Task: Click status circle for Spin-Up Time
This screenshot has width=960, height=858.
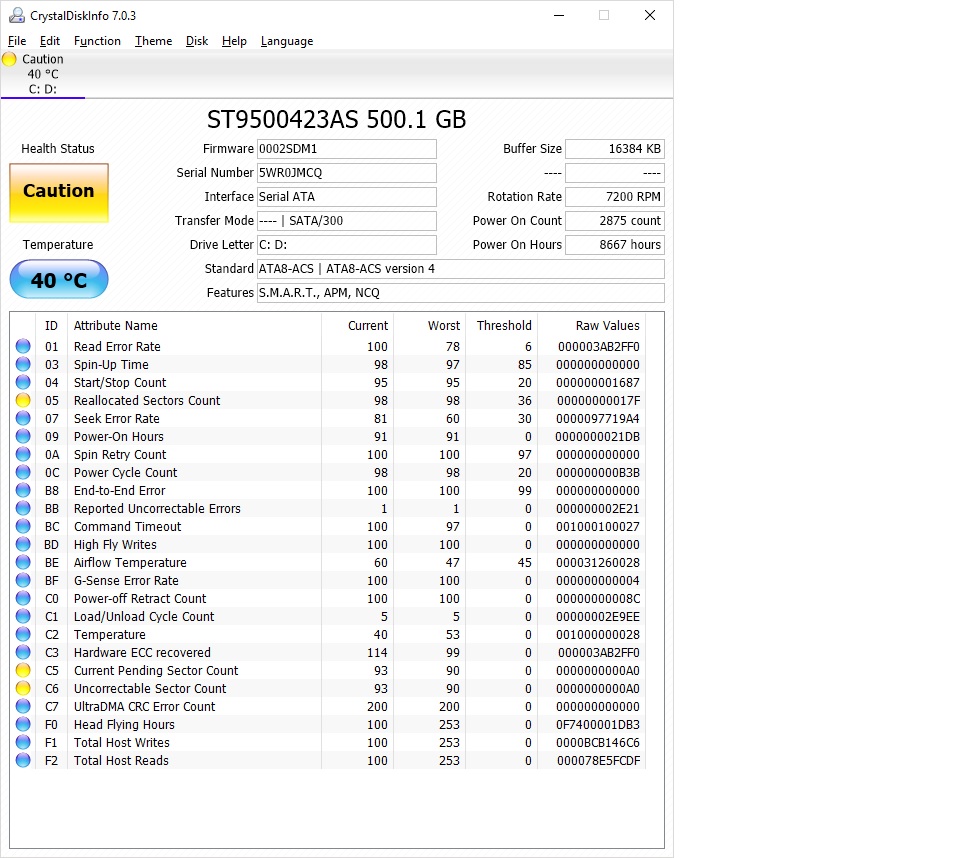Action: click(23, 364)
